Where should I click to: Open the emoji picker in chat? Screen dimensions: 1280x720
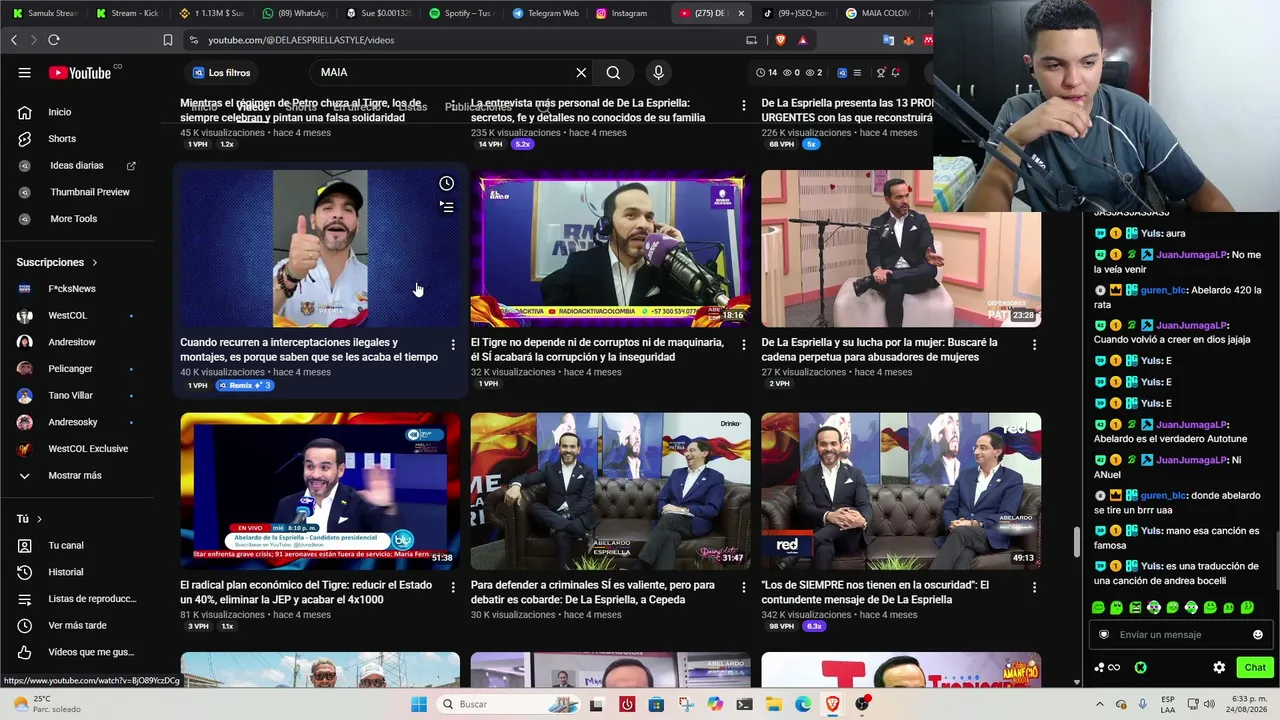pyautogui.click(x=1258, y=634)
